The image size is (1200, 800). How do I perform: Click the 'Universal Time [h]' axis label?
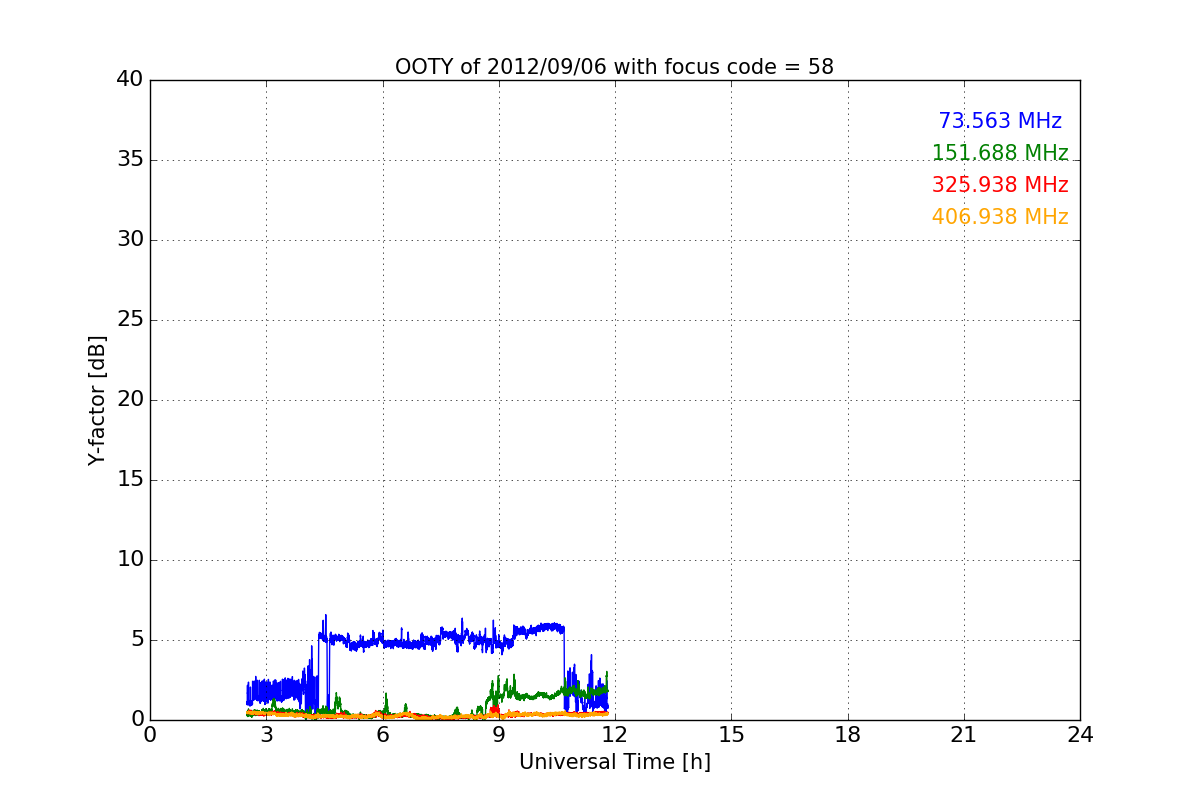pos(614,762)
